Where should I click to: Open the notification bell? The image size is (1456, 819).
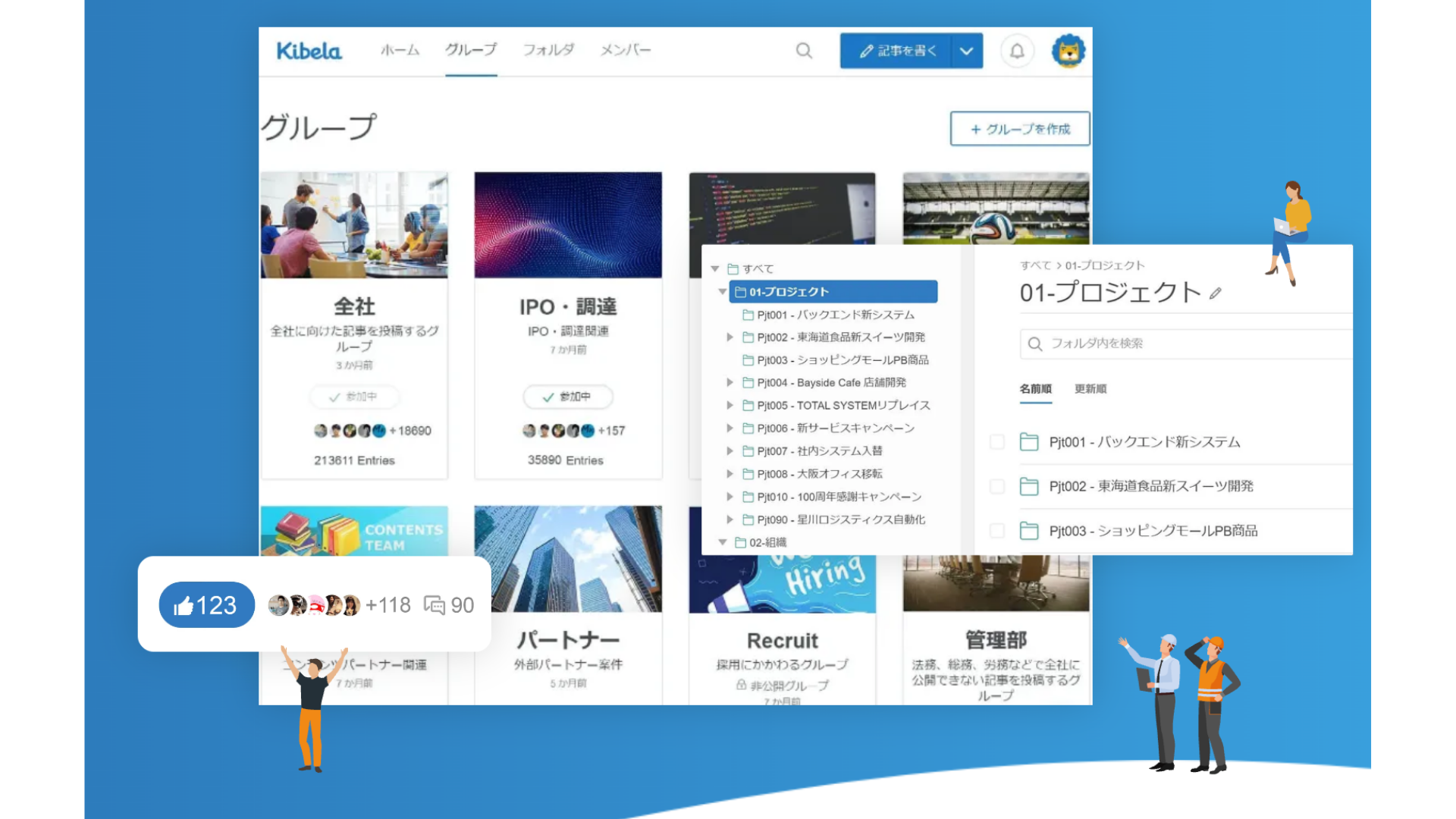point(1018,51)
